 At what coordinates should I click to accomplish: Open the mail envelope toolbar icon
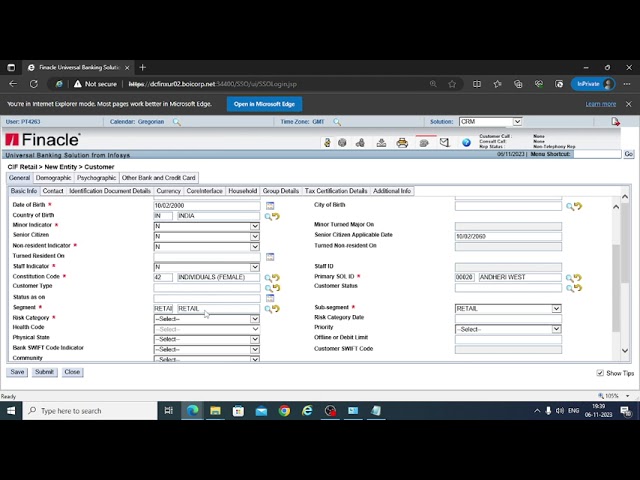point(444,142)
